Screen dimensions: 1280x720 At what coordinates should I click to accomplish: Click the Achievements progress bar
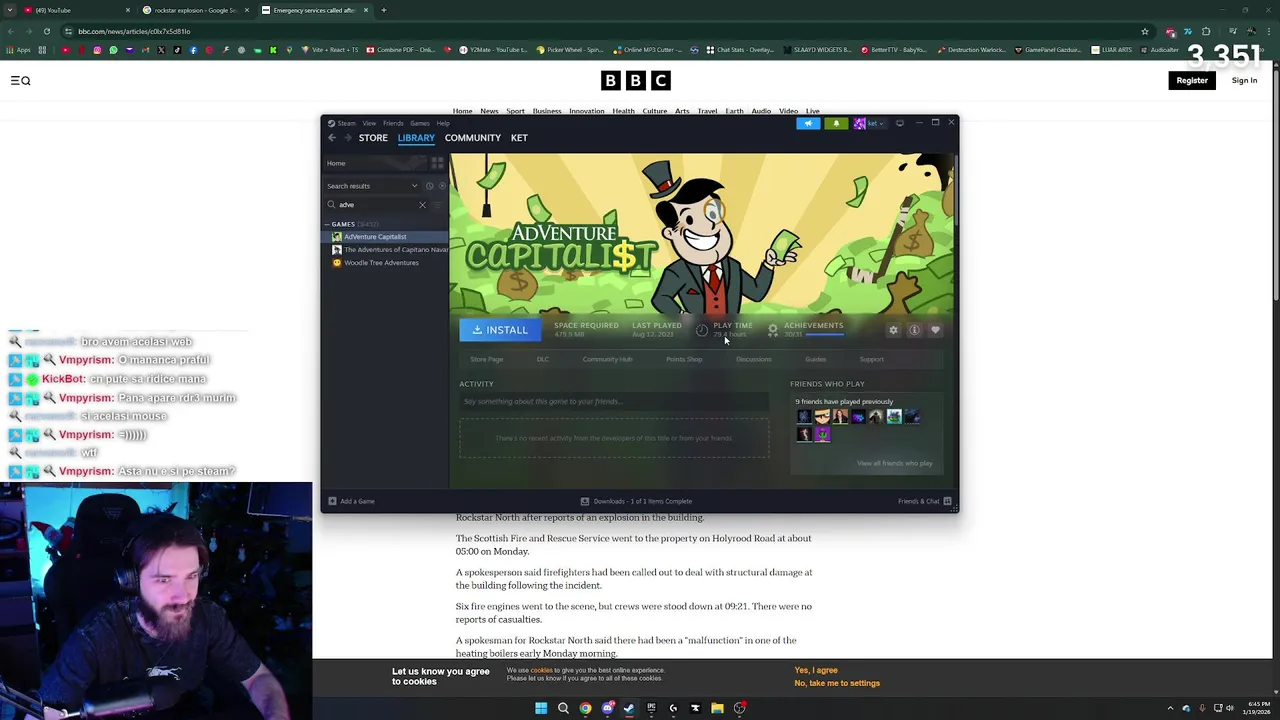tap(824, 334)
